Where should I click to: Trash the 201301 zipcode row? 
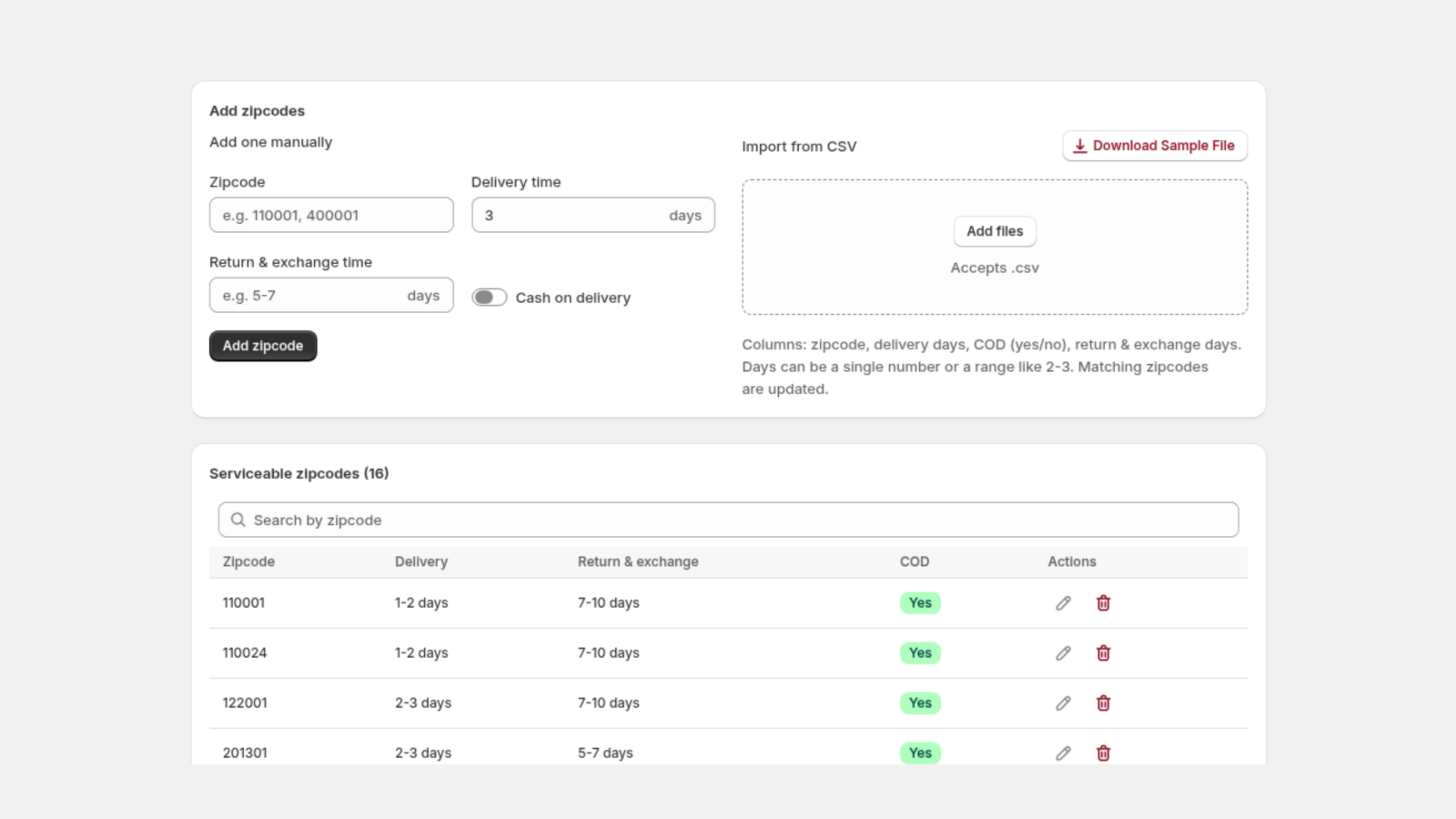tap(1103, 753)
